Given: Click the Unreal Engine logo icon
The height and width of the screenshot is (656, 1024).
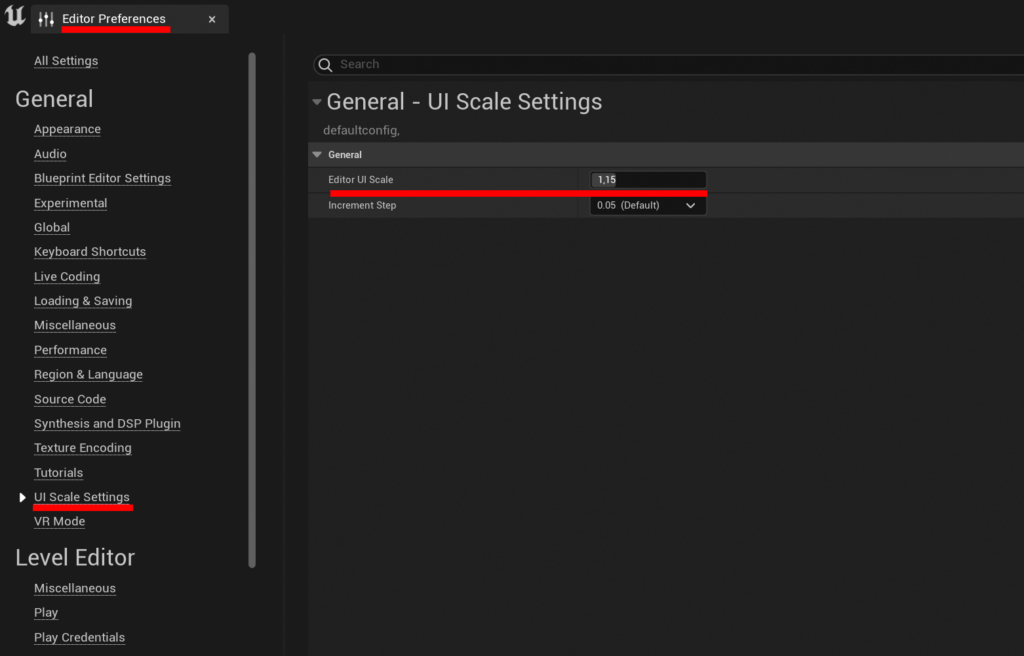Looking at the screenshot, I should (x=15, y=16).
